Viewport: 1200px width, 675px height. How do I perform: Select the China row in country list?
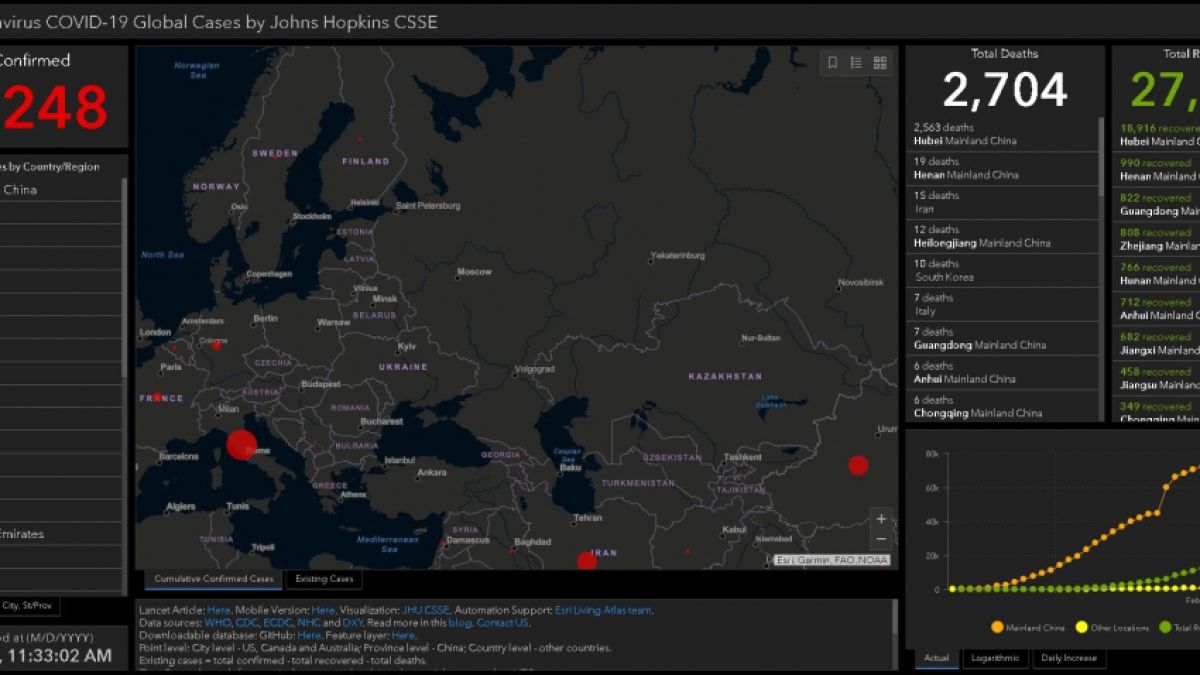[60, 190]
